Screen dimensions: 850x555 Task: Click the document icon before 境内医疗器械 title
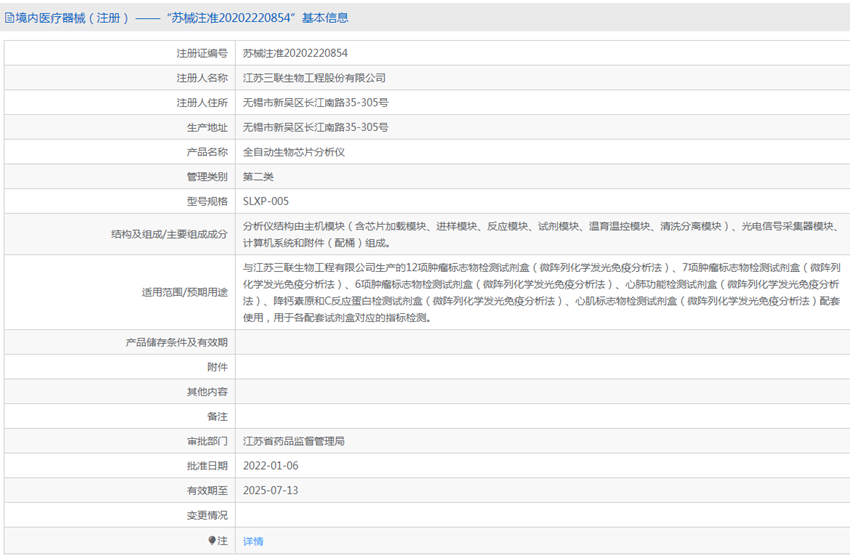coord(9,18)
